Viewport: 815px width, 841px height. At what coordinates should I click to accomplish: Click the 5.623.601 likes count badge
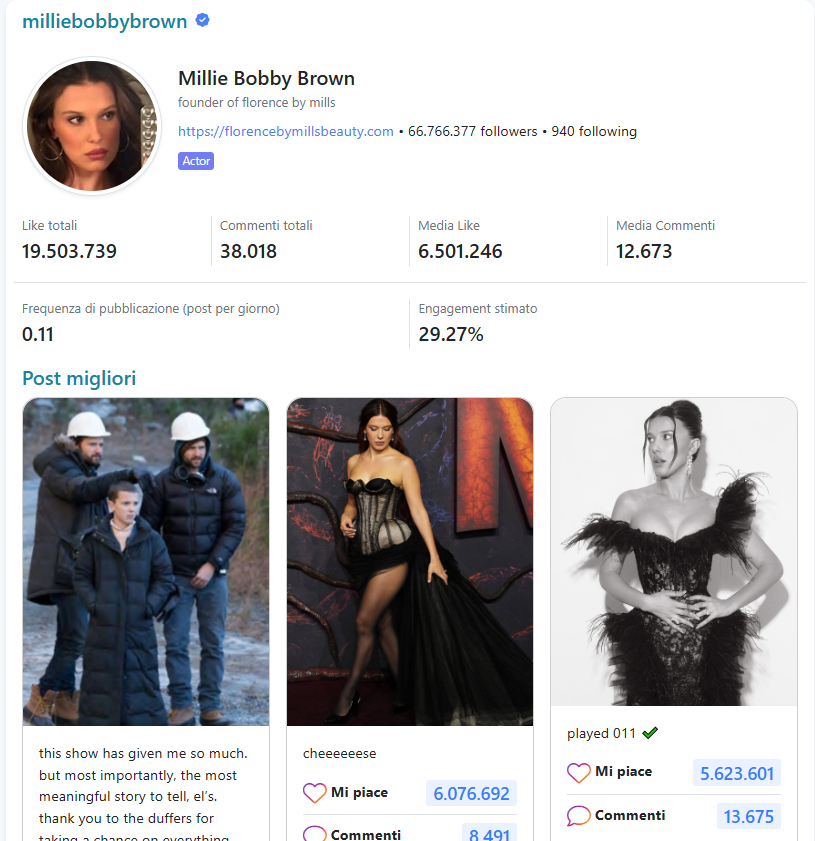[737, 773]
